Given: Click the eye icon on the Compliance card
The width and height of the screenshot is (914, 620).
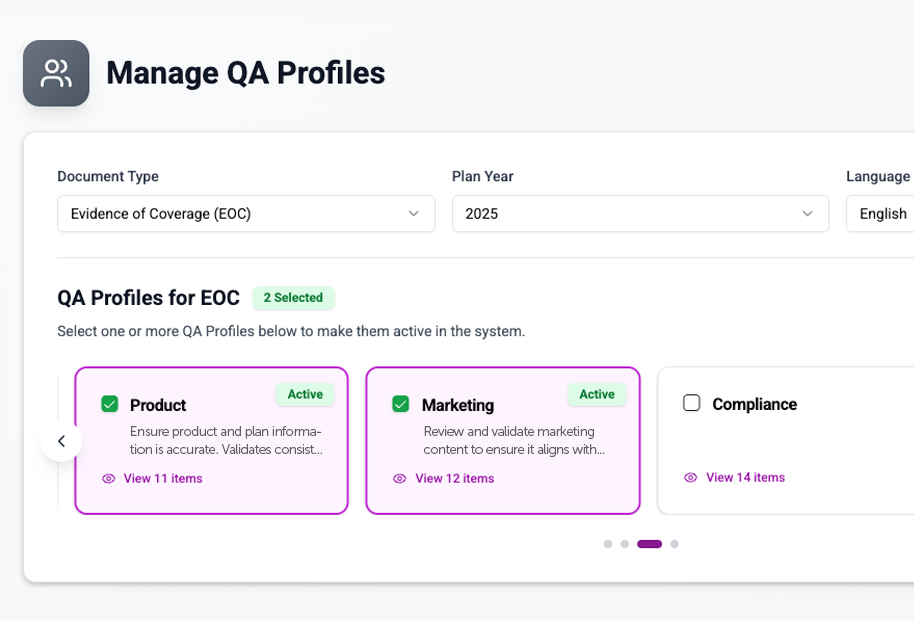Looking at the screenshot, I should click(x=691, y=478).
